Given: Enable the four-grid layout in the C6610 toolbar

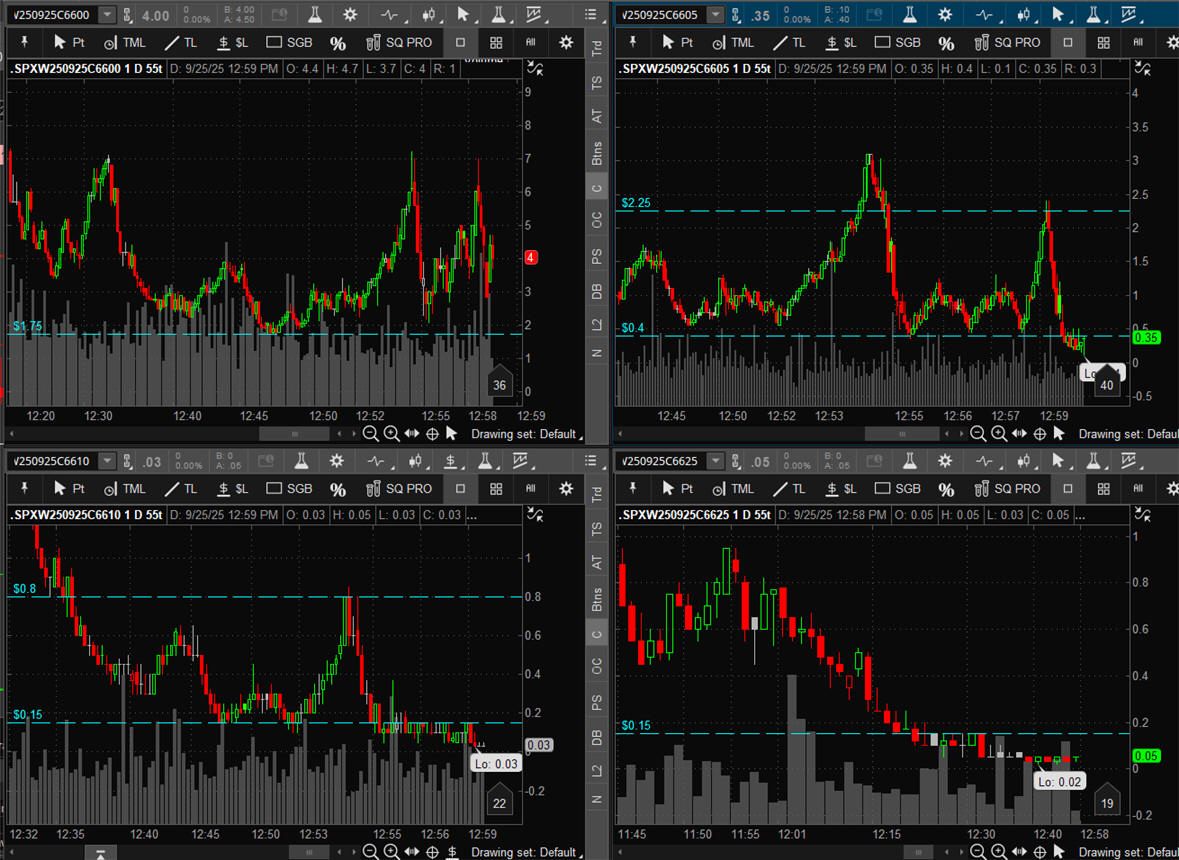Looking at the screenshot, I should 496,489.
